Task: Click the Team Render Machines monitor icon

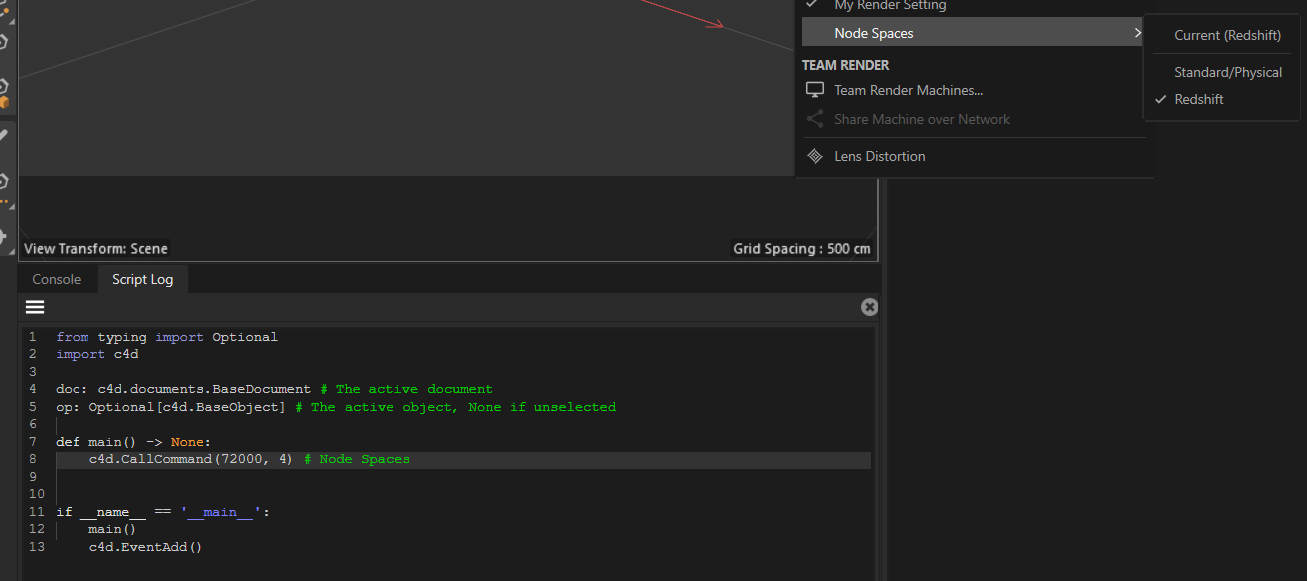Action: point(815,90)
